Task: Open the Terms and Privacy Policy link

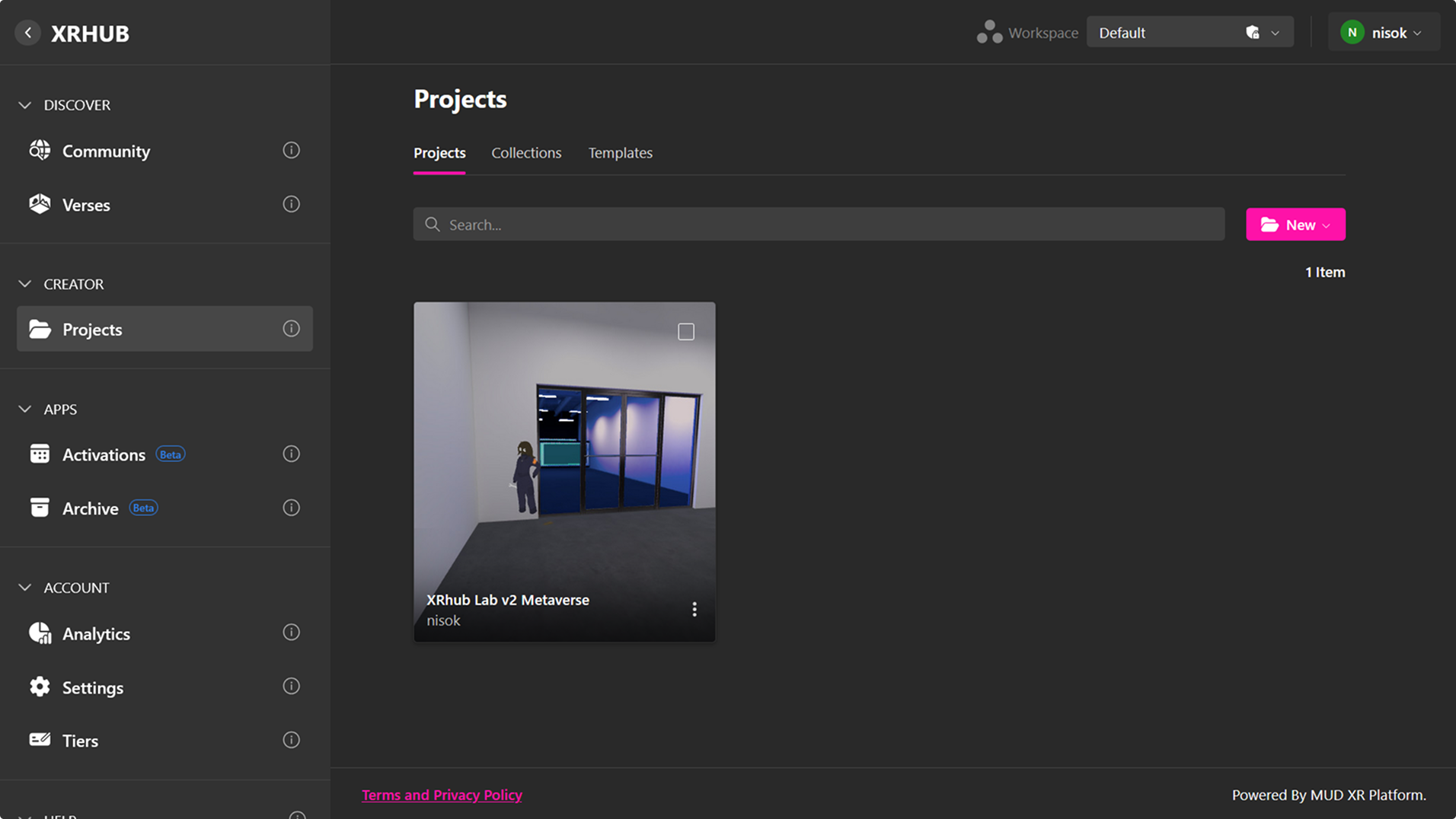Action: pyautogui.click(x=442, y=795)
